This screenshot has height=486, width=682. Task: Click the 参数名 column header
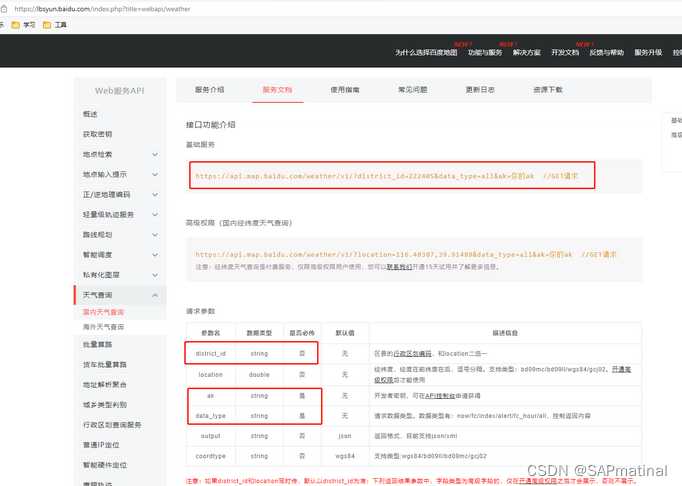211,333
